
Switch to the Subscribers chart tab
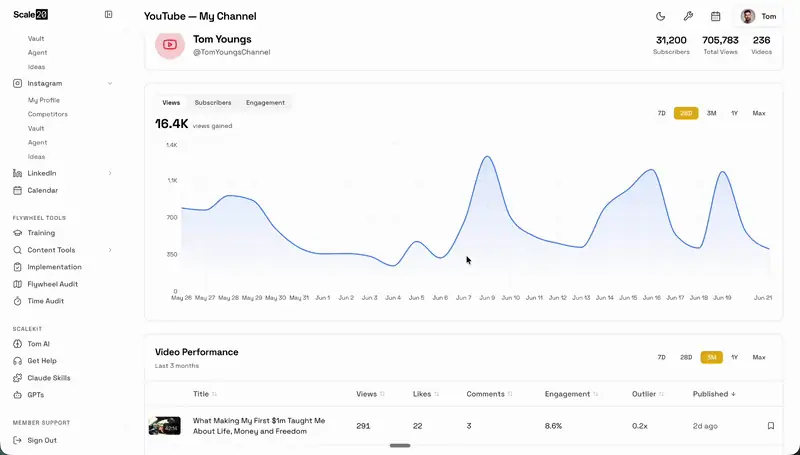tap(213, 103)
